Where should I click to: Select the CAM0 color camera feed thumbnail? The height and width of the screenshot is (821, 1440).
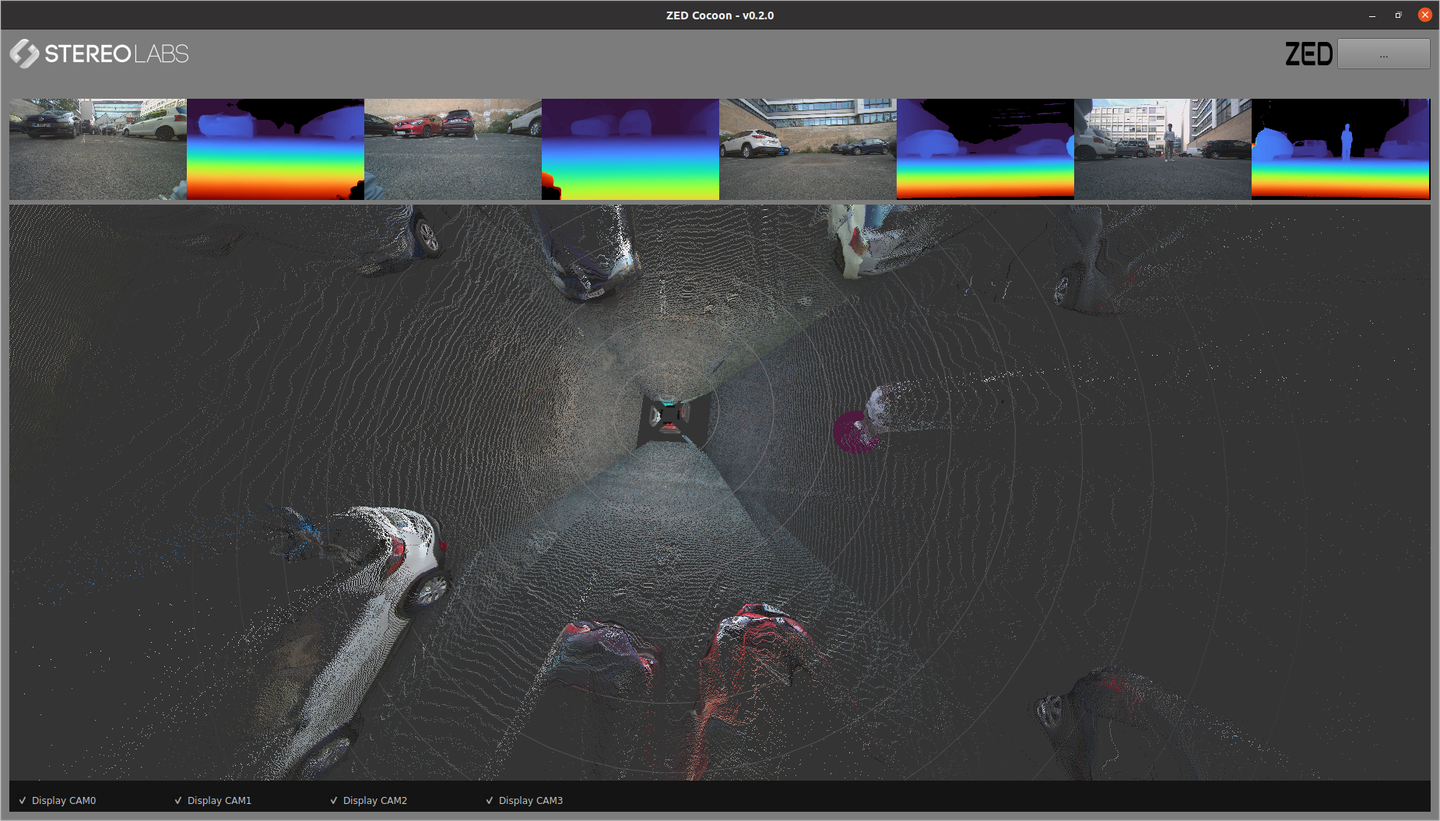coord(97,148)
